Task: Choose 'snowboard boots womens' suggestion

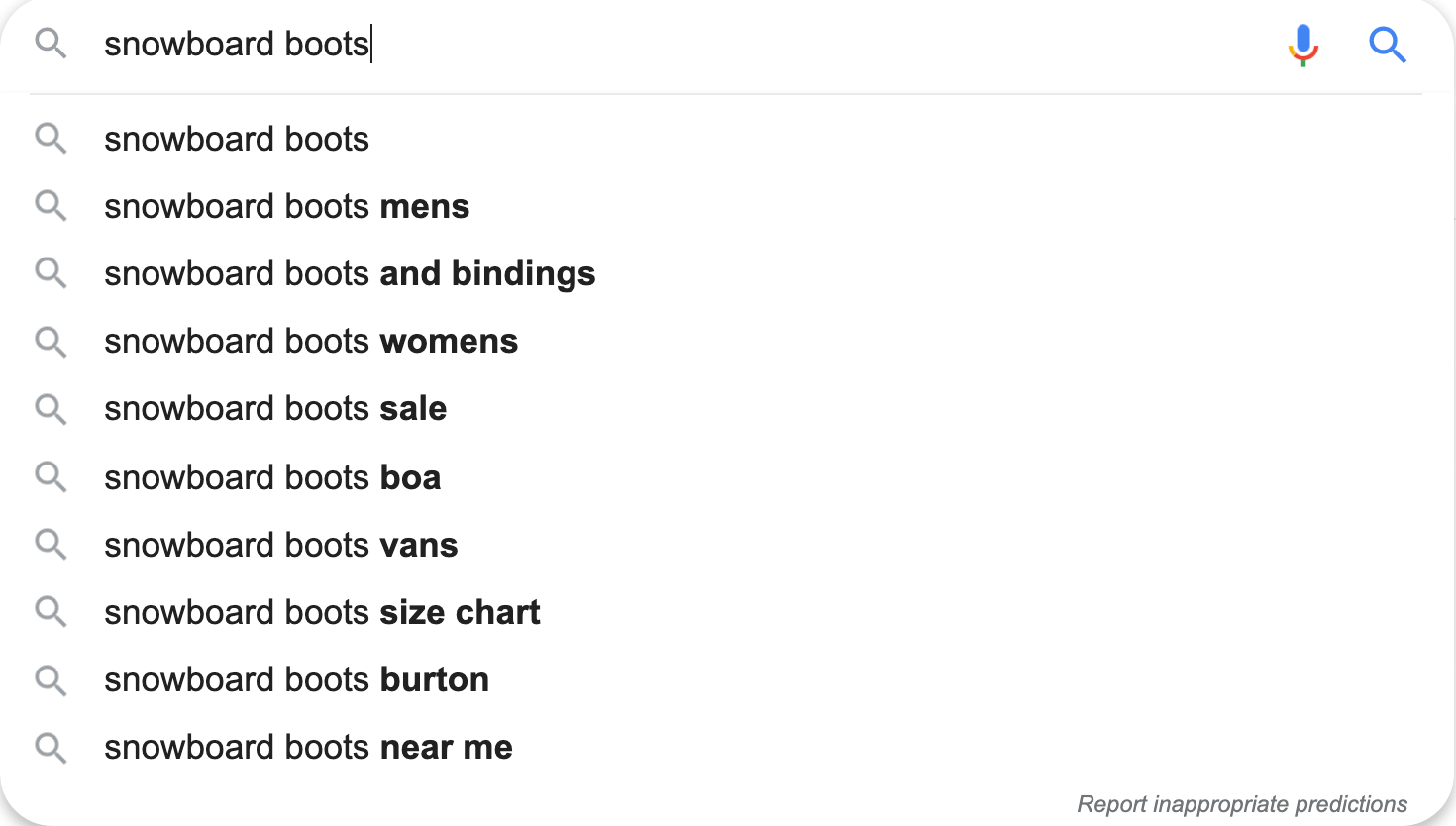Action: pos(728,341)
